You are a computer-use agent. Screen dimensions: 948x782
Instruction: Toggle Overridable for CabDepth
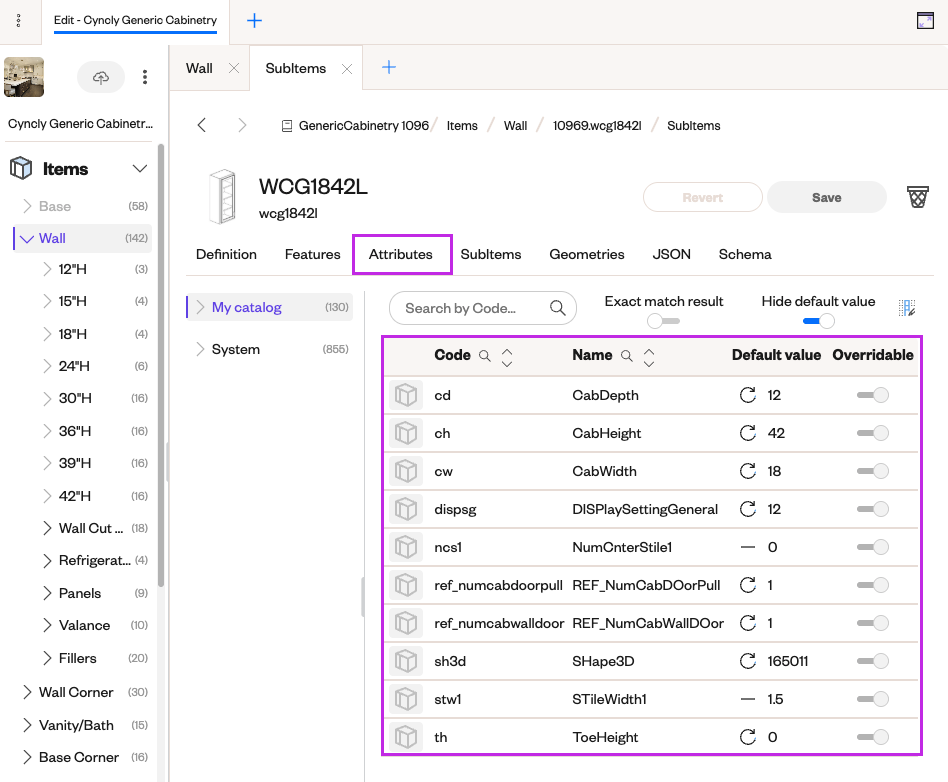click(872, 395)
